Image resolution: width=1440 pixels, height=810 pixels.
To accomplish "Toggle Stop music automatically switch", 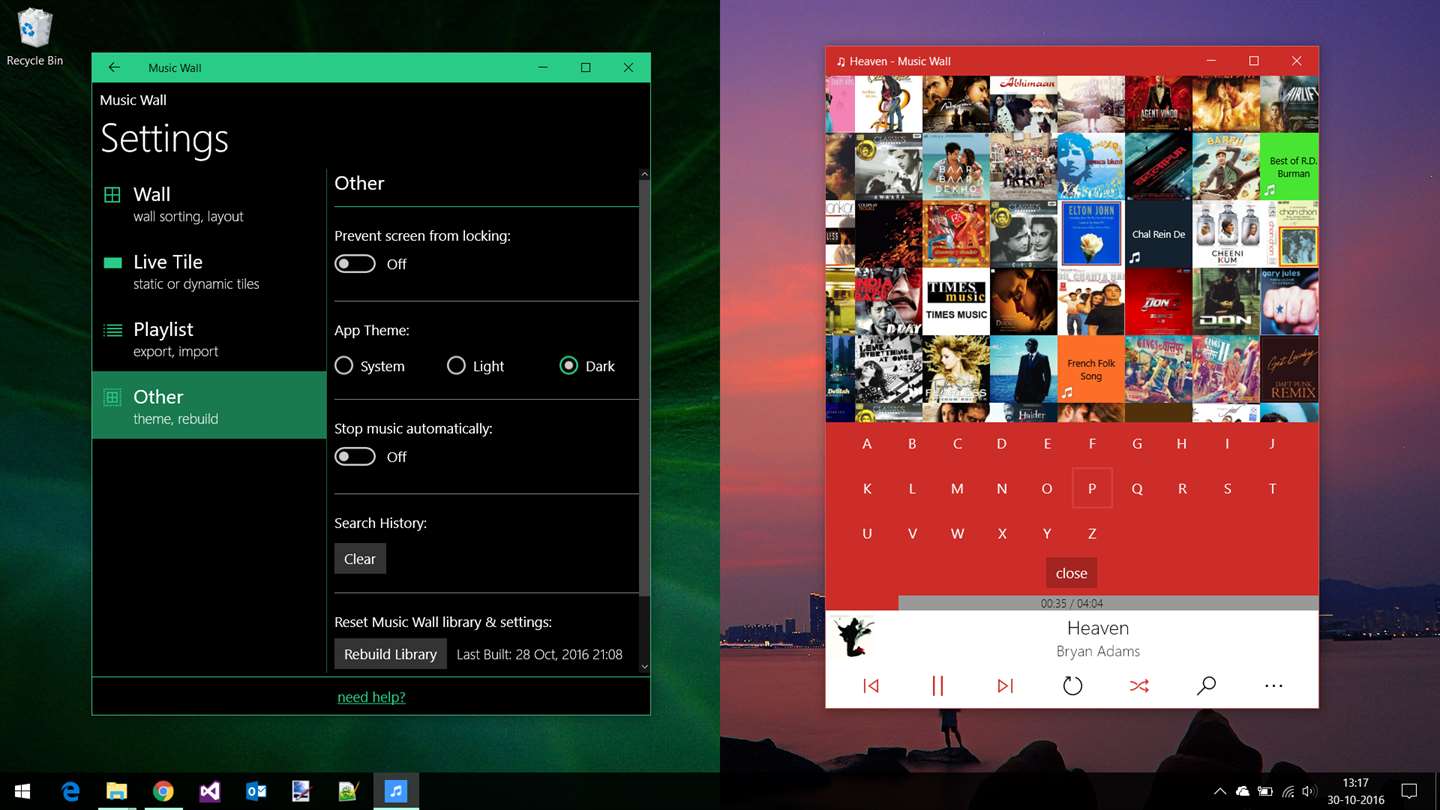I will click(x=355, y=457).
